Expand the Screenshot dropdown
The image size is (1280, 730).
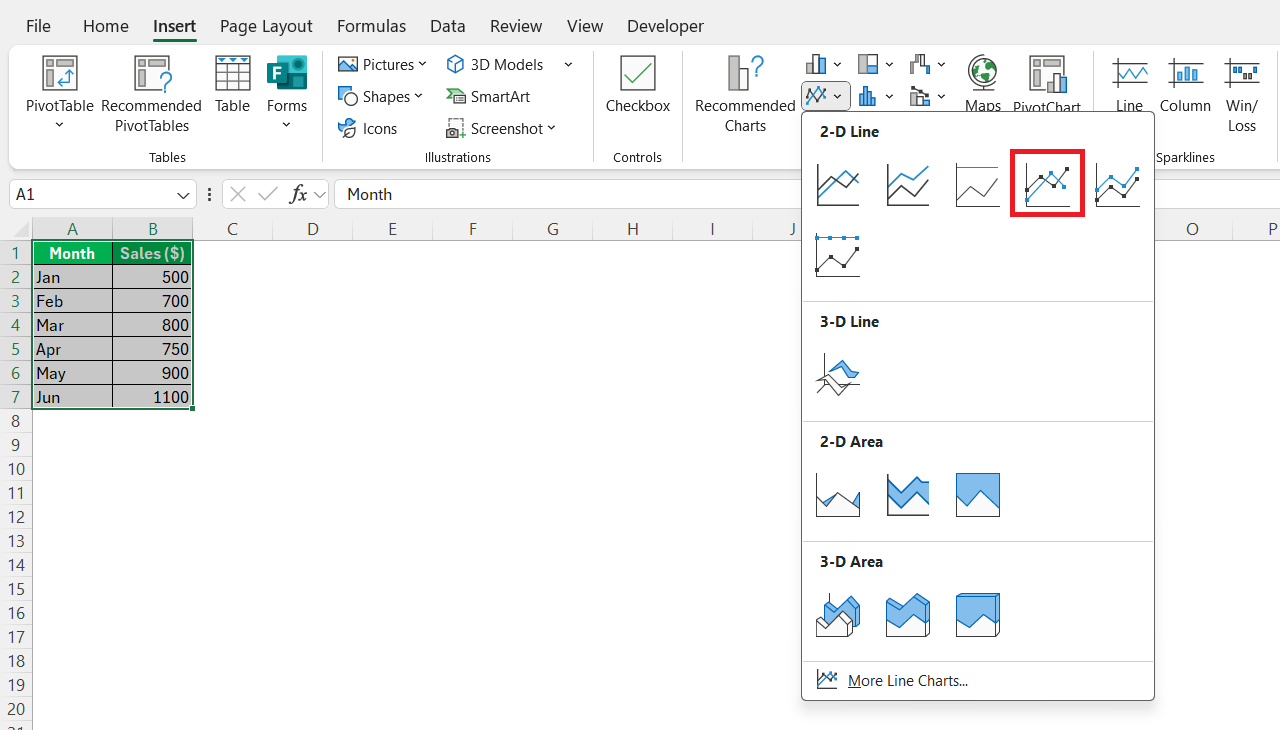(551, 128)
